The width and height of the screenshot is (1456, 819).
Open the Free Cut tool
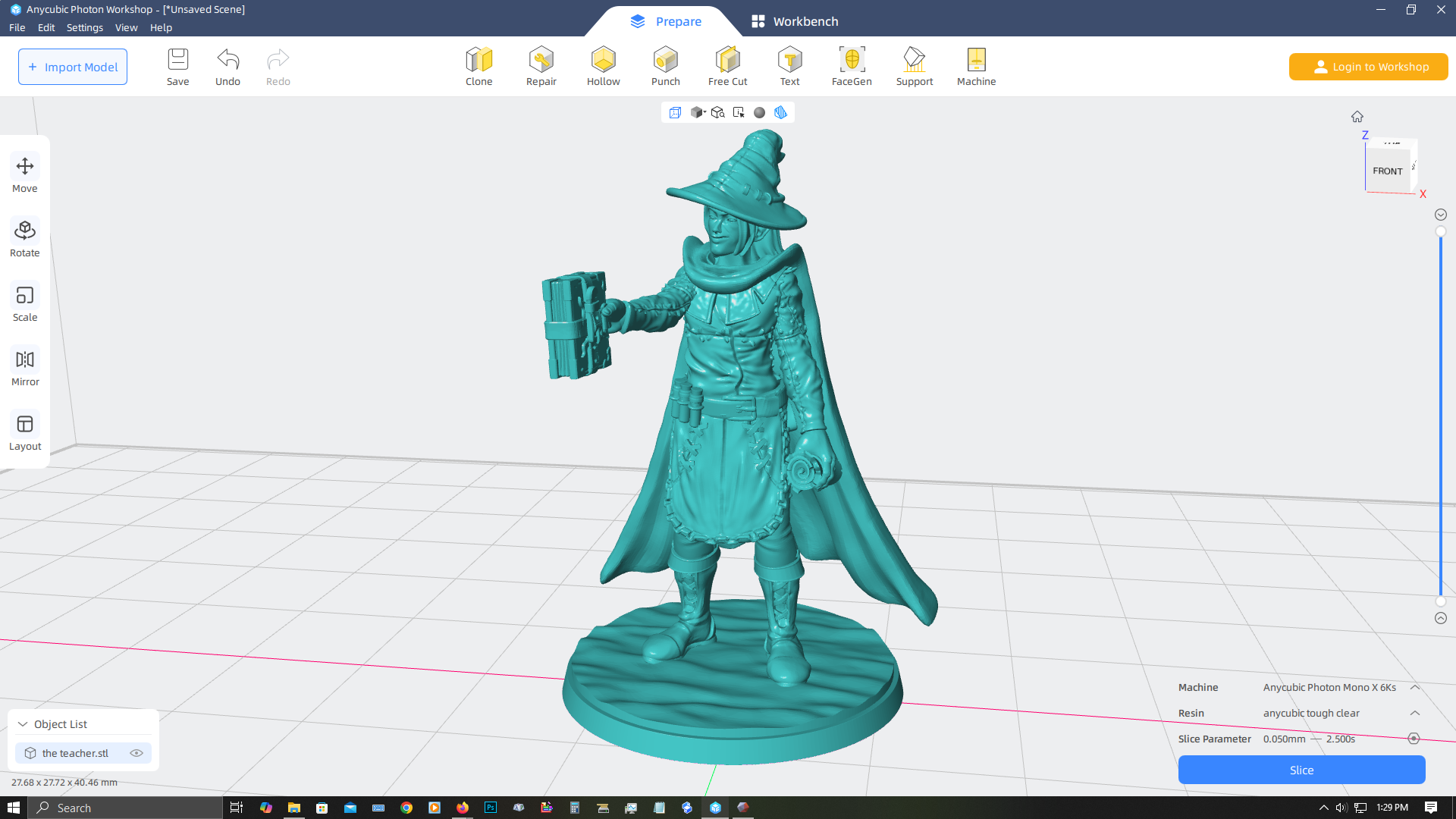(727, 67)
